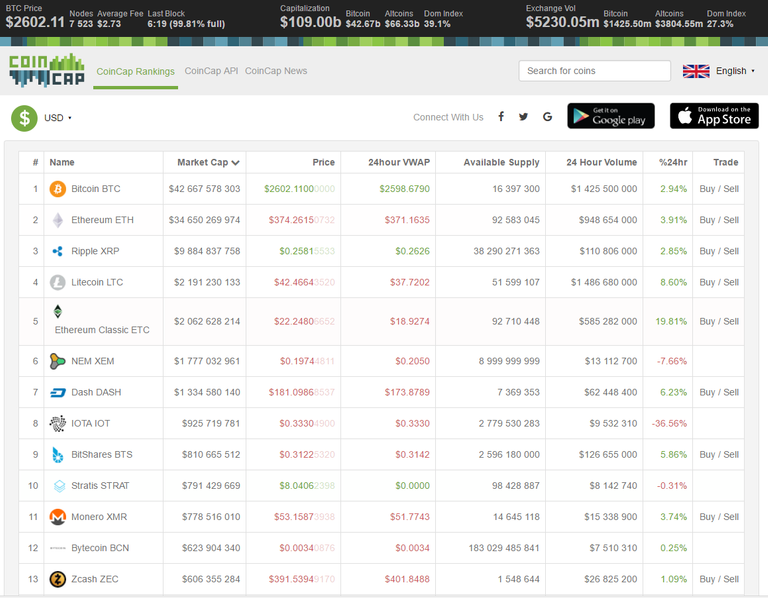768x598 pixels.
Task: Open the Facebook social icon
Action: [x=501, y=117]
